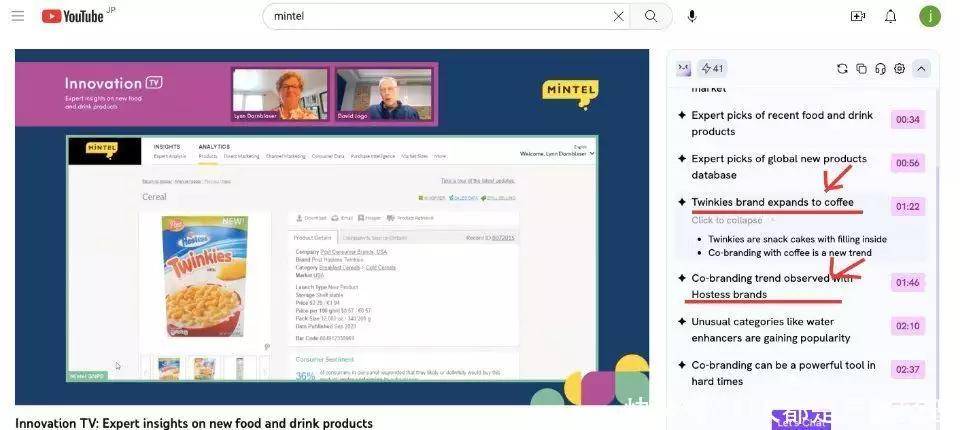The height and width of the screenshot is (430, 960).
Task: Click the lightning 41 credits badge
Action: click(x=712, y=69)
